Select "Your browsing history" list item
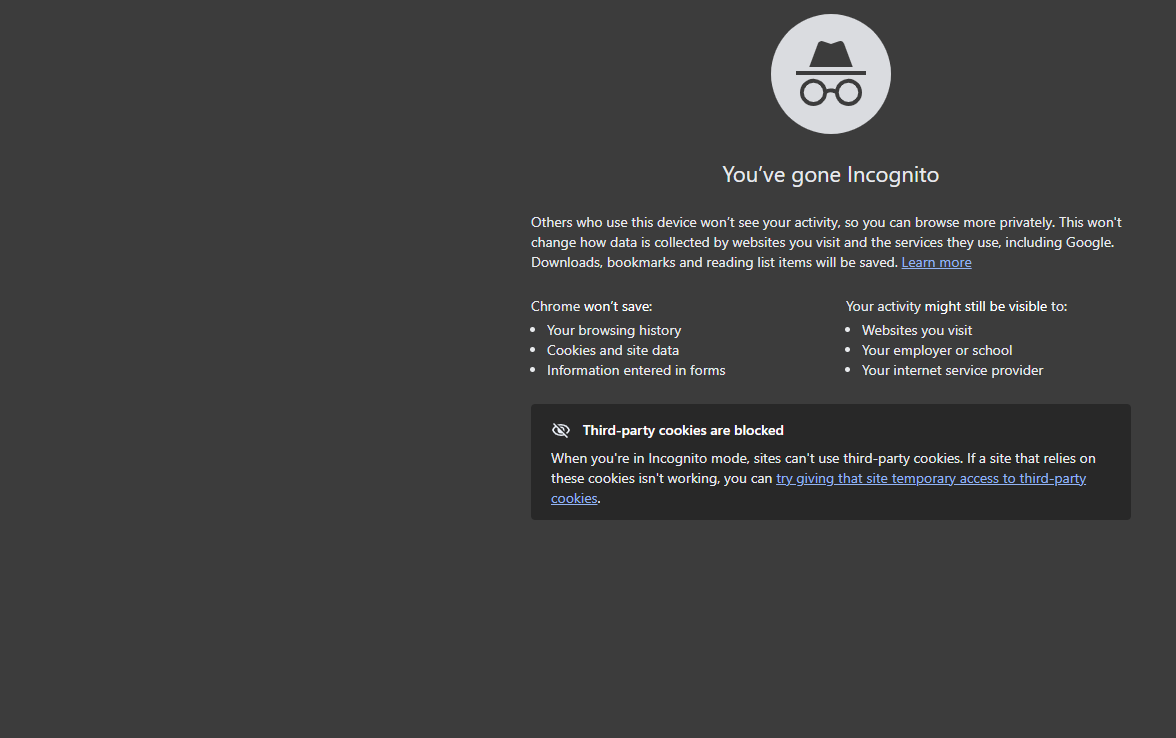 click(614, 330)
